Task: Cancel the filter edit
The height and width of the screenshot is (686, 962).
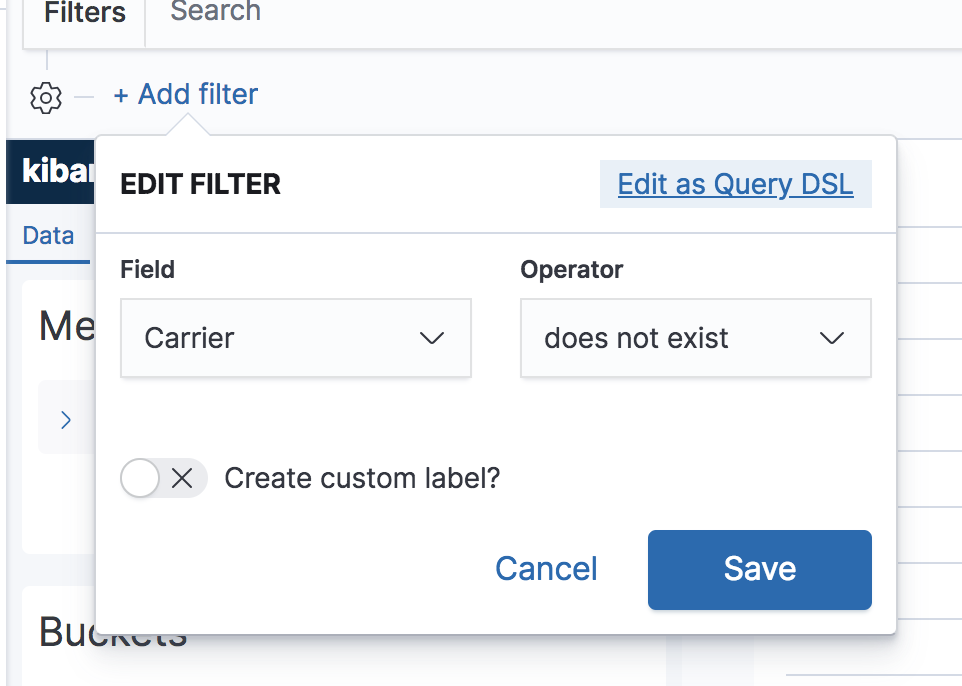Action: tap(546, 569)
